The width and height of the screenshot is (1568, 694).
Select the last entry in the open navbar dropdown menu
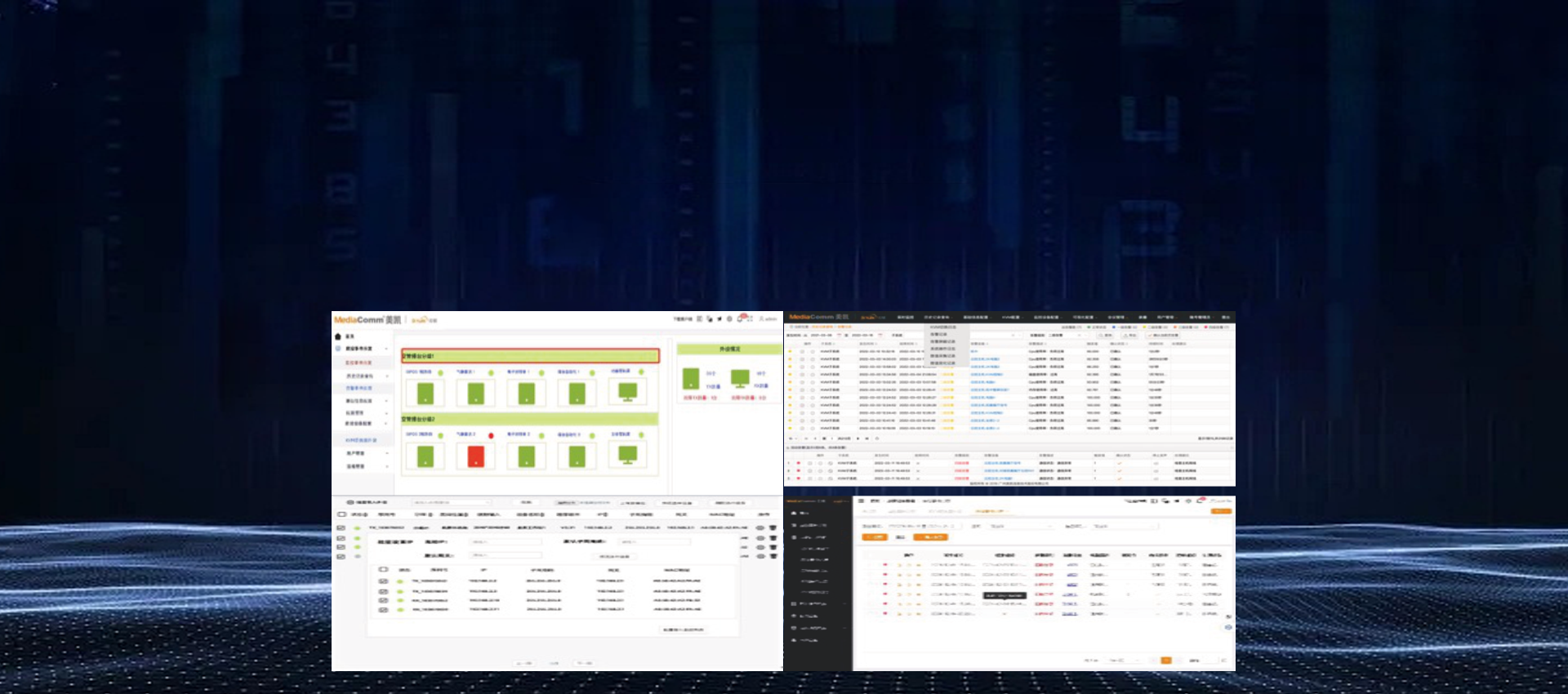tap(942, 363)
